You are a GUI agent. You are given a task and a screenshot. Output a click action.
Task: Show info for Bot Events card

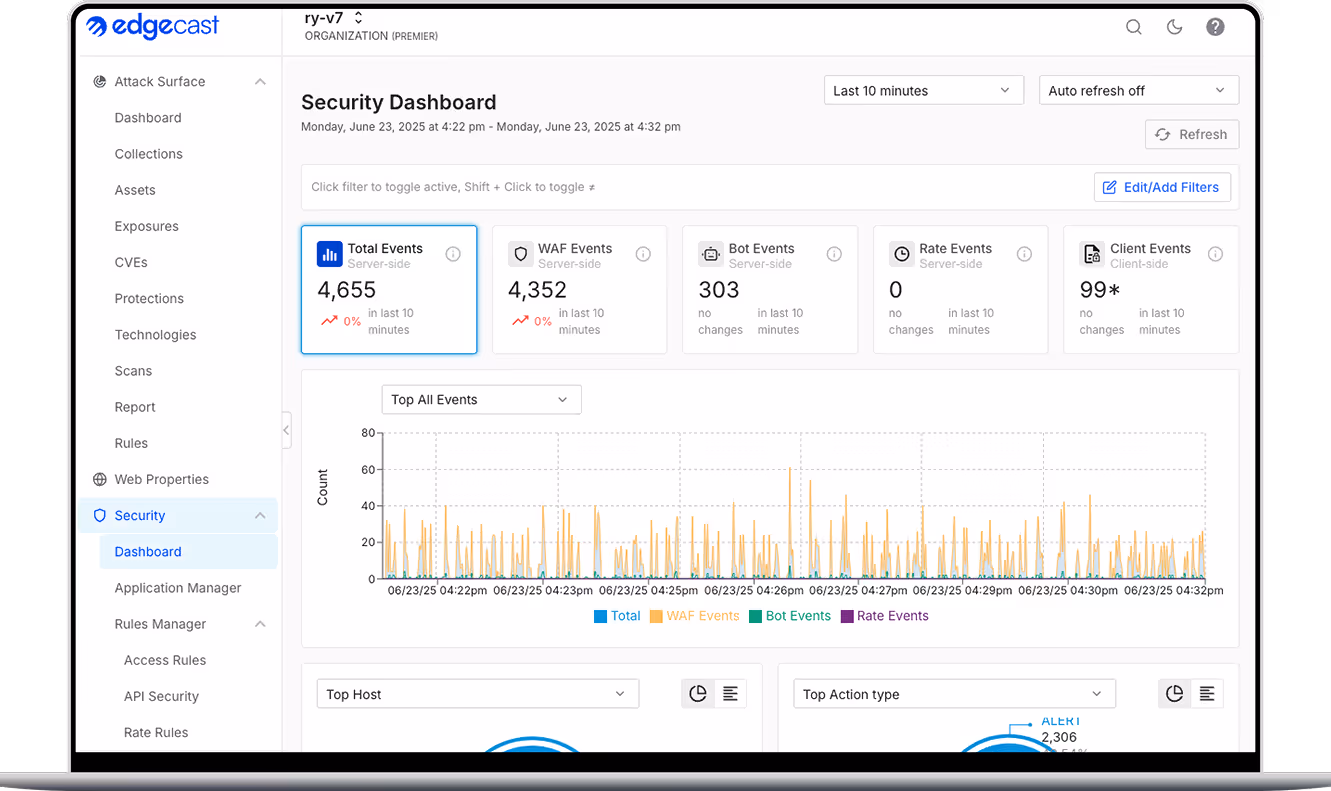[834, 254]
